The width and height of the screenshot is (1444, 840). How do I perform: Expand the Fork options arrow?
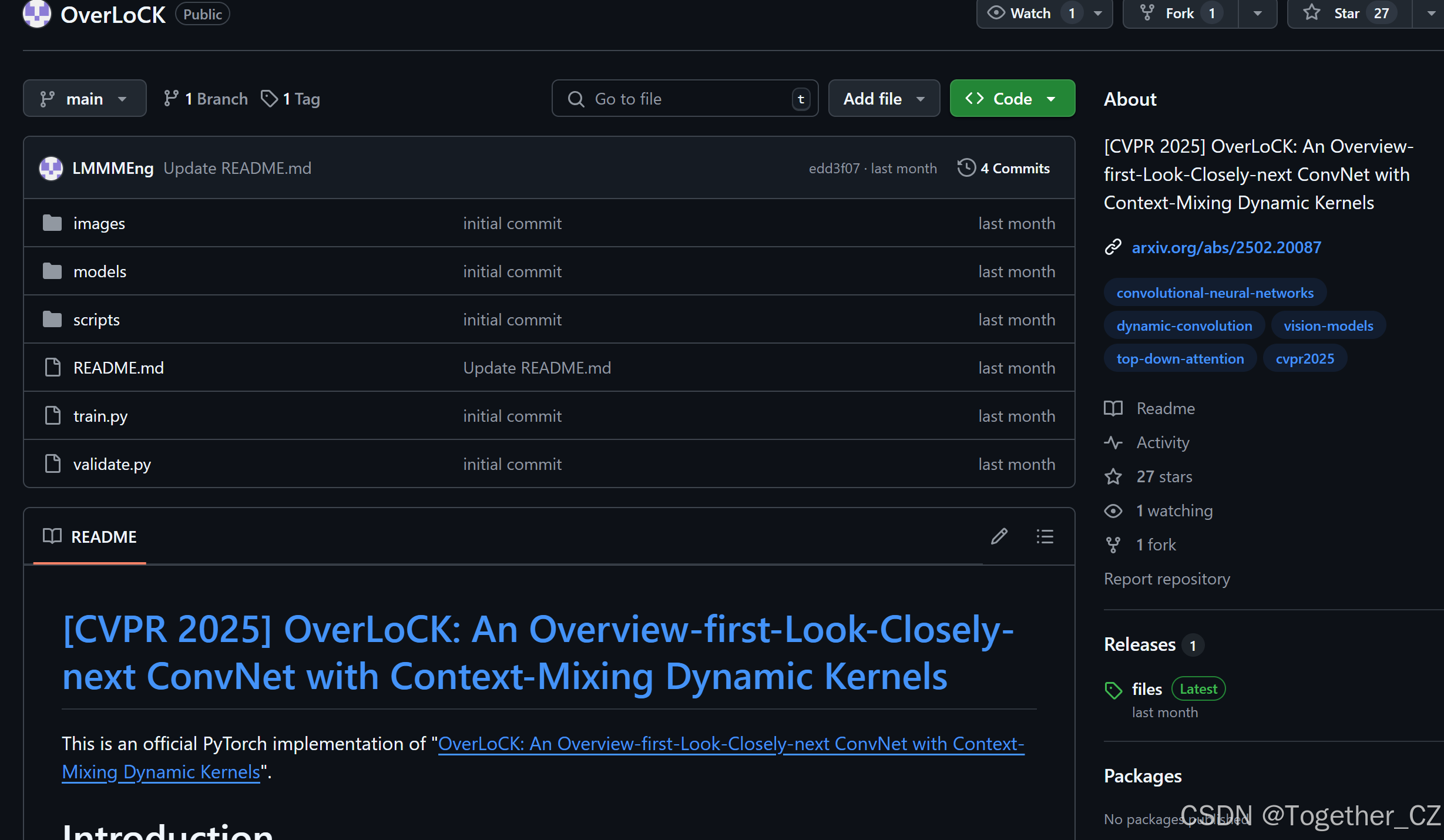click(1257, 14)
